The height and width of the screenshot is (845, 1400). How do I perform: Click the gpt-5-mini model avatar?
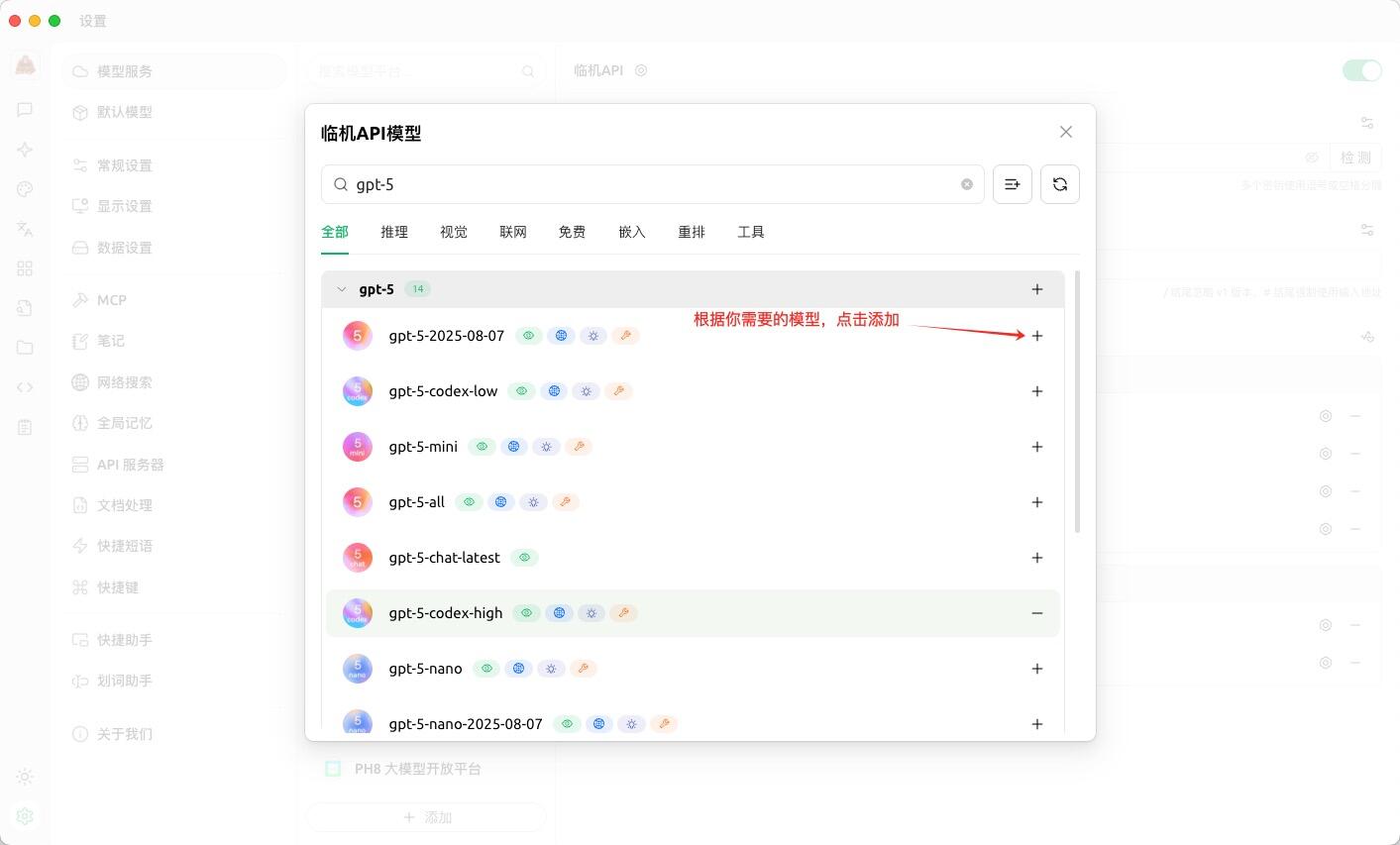(x=358, y=447)
